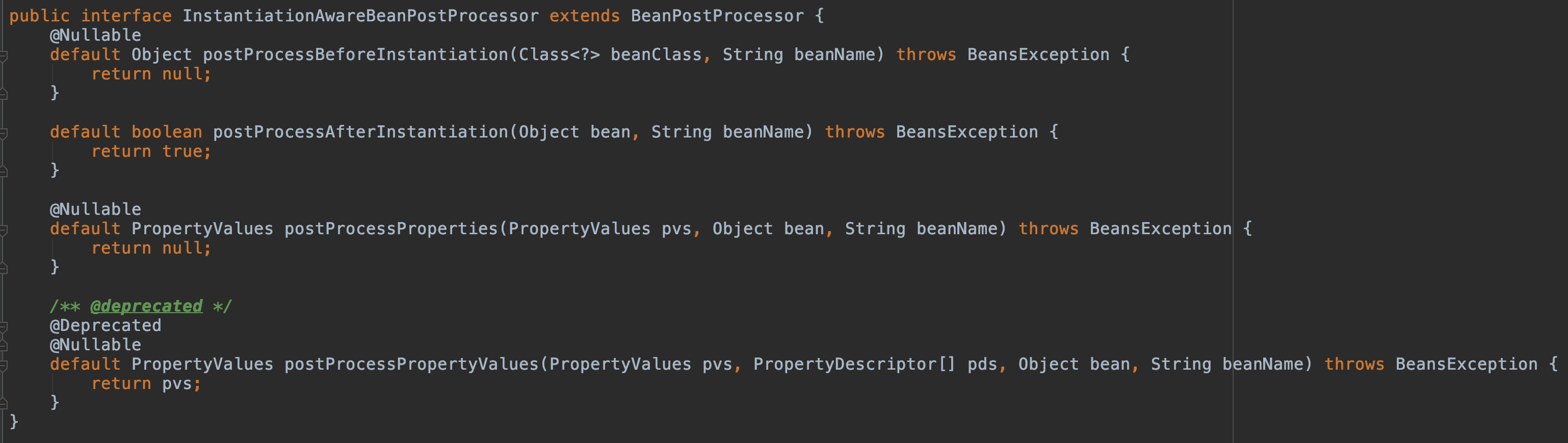The width and height of the screenshot is (1568, 443).
Task: Place caret on postProcessBeforeInstantiation method name
Action: (355, 54)
